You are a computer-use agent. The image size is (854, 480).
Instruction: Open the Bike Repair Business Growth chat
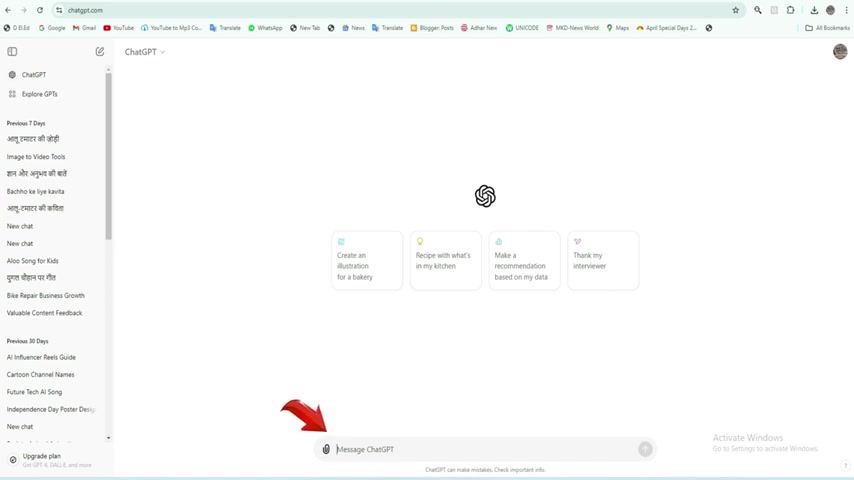(46, 295)
